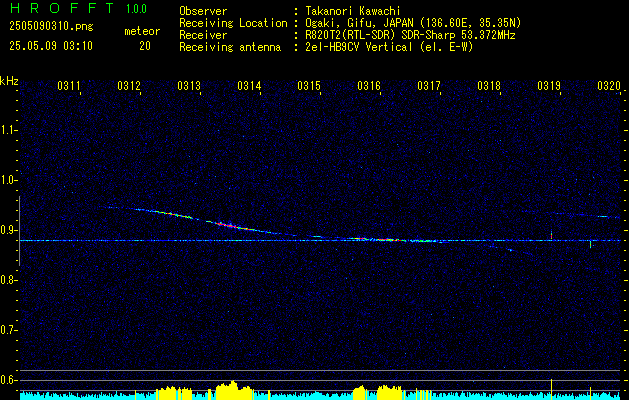Image resolution: width=629 pixels, height=400 pixels.
Task: Click the 0.7 kHz axis label
Action: 8,330
